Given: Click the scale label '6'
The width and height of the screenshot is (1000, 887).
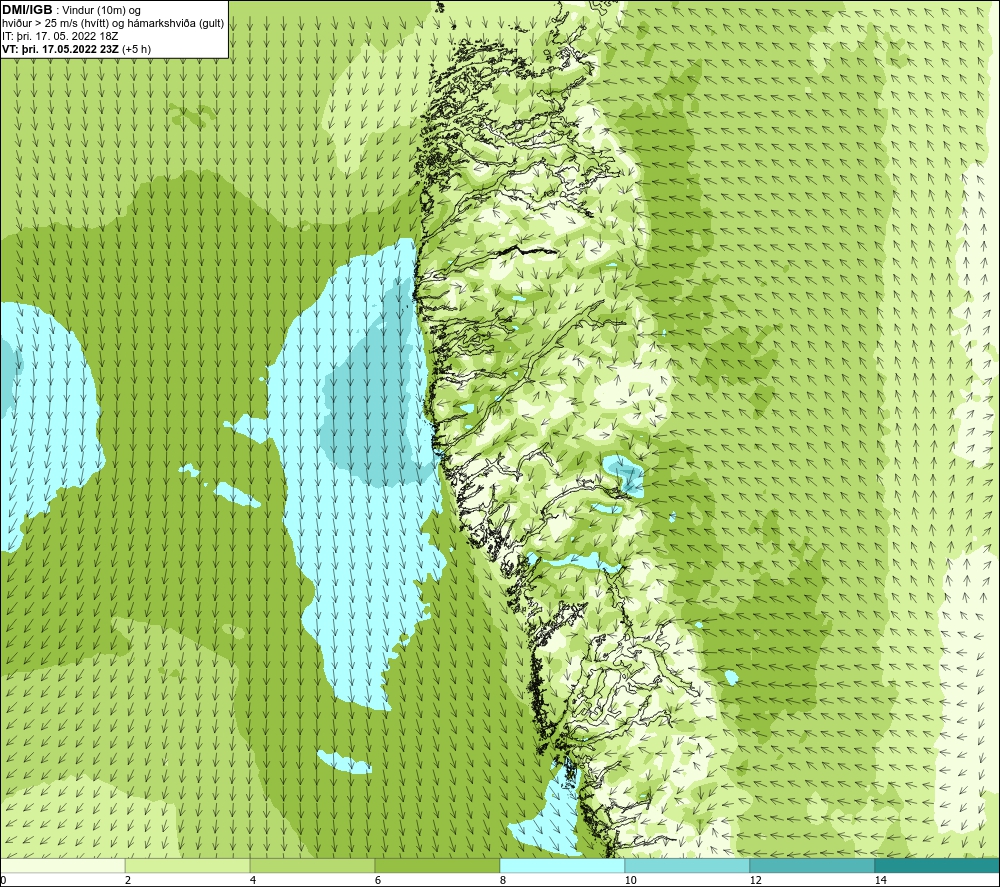Looking at the screenshot, I should tap(378, 880).
